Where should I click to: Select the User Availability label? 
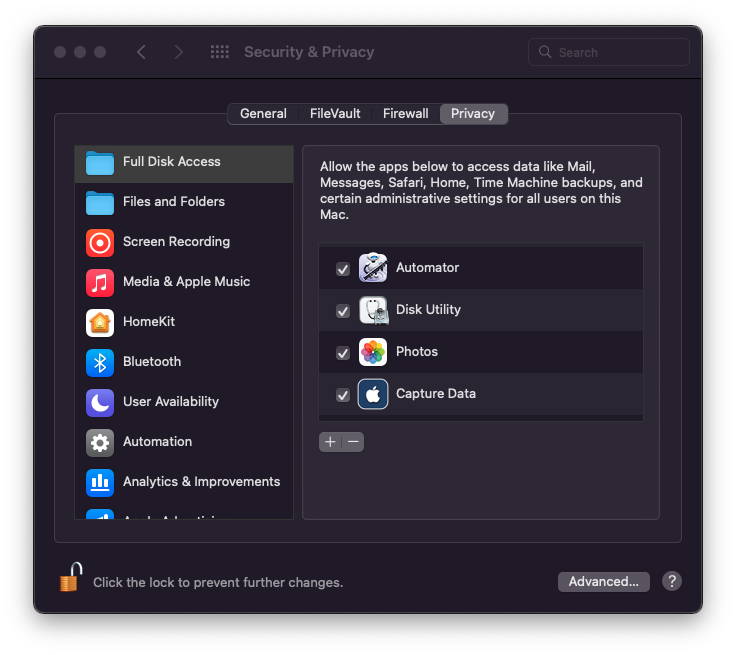coord(171,401)
